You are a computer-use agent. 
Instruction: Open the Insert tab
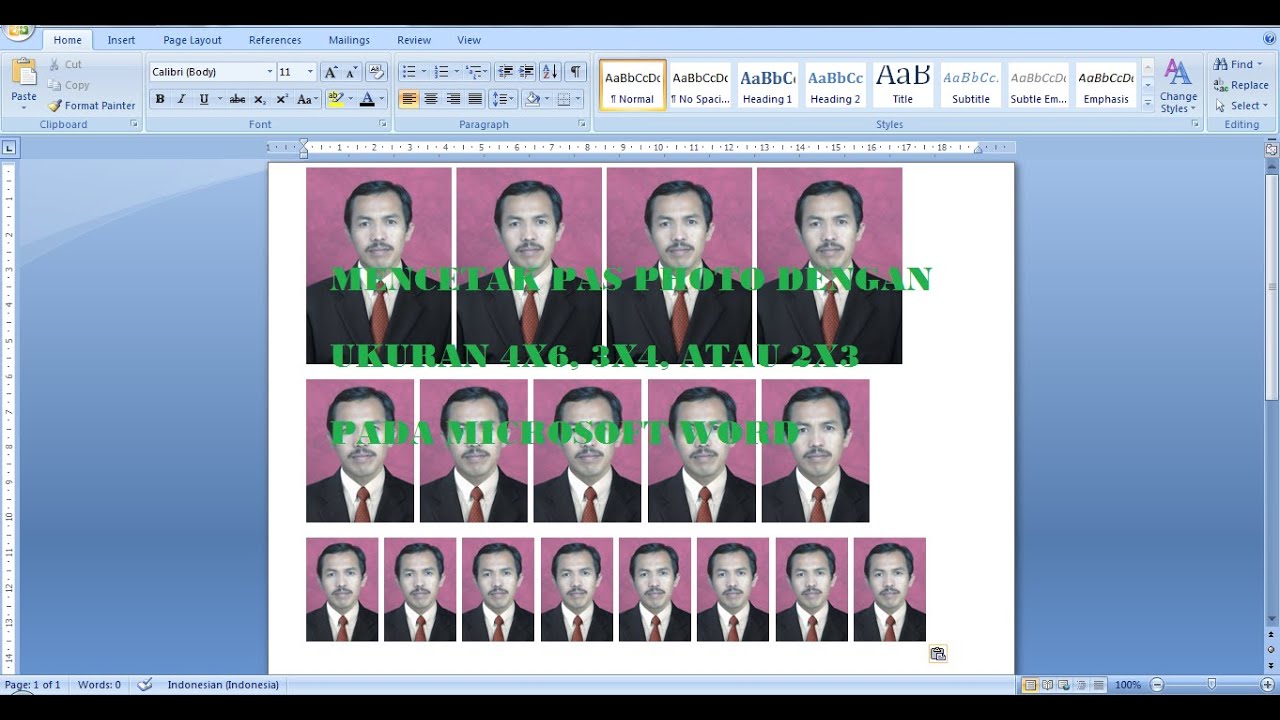pyautogui.click(x=122, y=40)
